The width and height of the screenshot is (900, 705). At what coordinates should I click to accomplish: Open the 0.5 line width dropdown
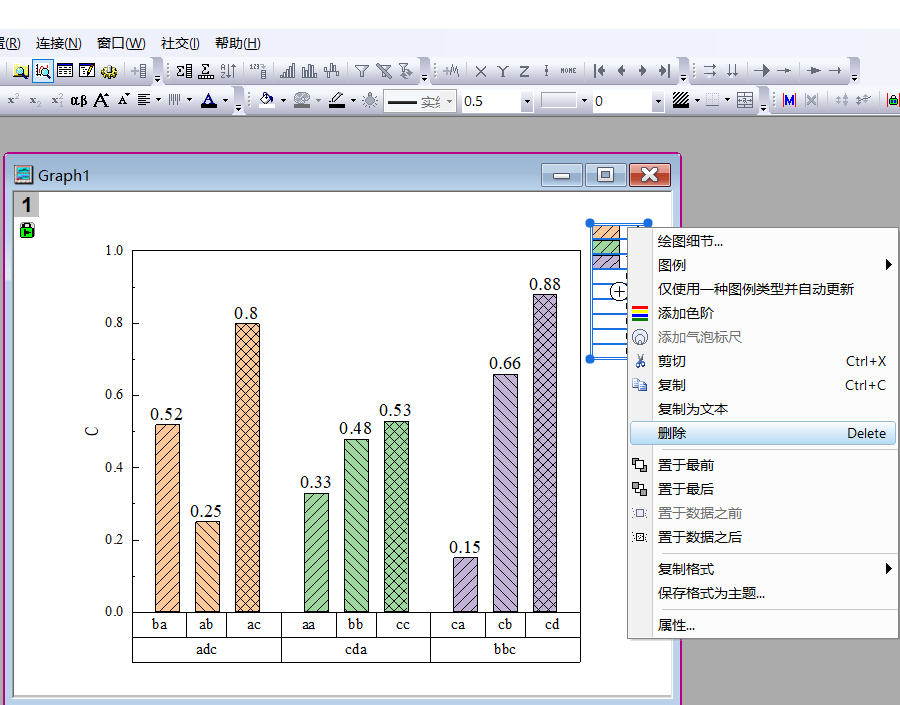[526, 102]
